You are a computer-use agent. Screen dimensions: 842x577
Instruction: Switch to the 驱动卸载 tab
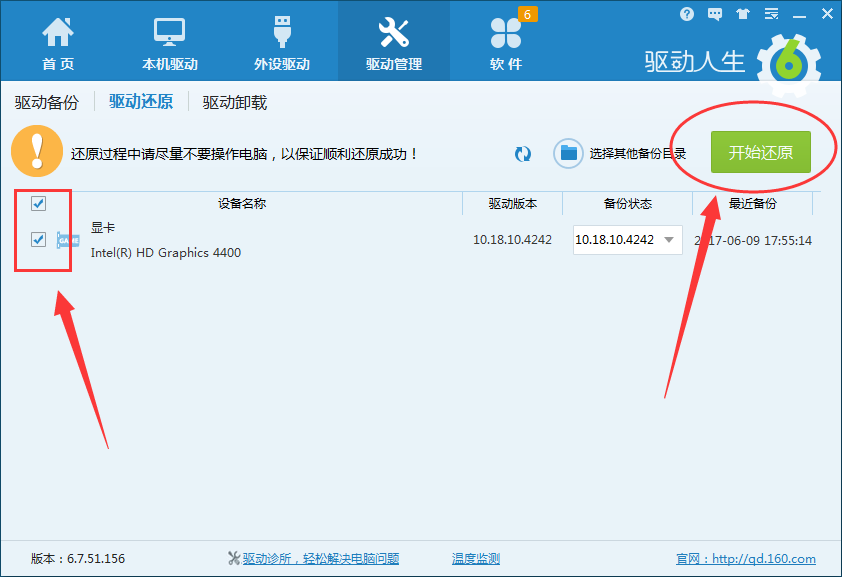(x=232, y=102)
